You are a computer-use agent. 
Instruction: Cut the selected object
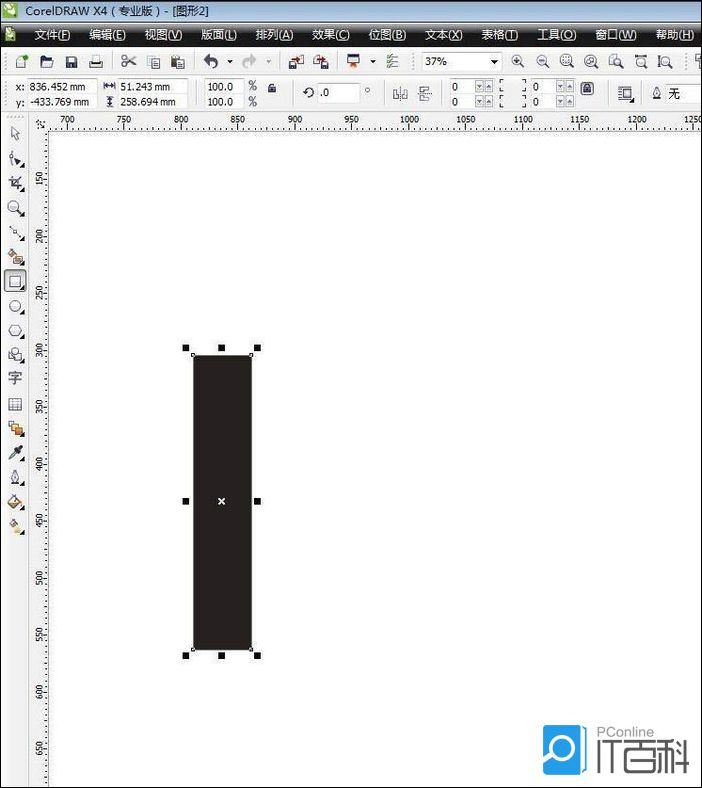click(x=129, y=61)
